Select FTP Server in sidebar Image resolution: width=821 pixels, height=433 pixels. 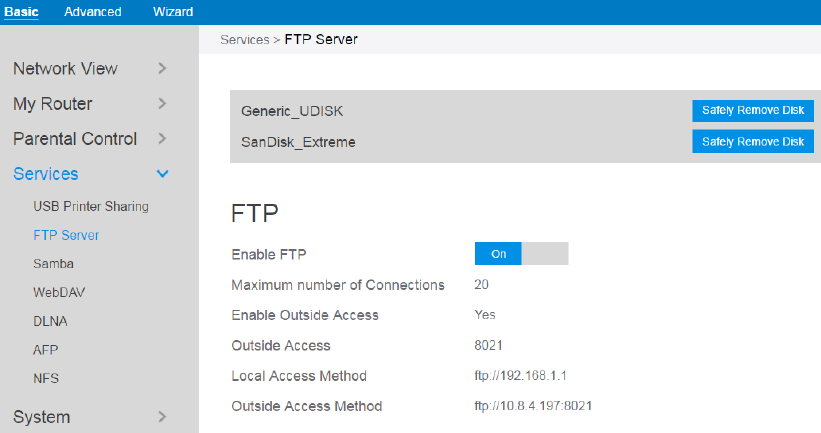pyautogui.click(x=66, y=236)
